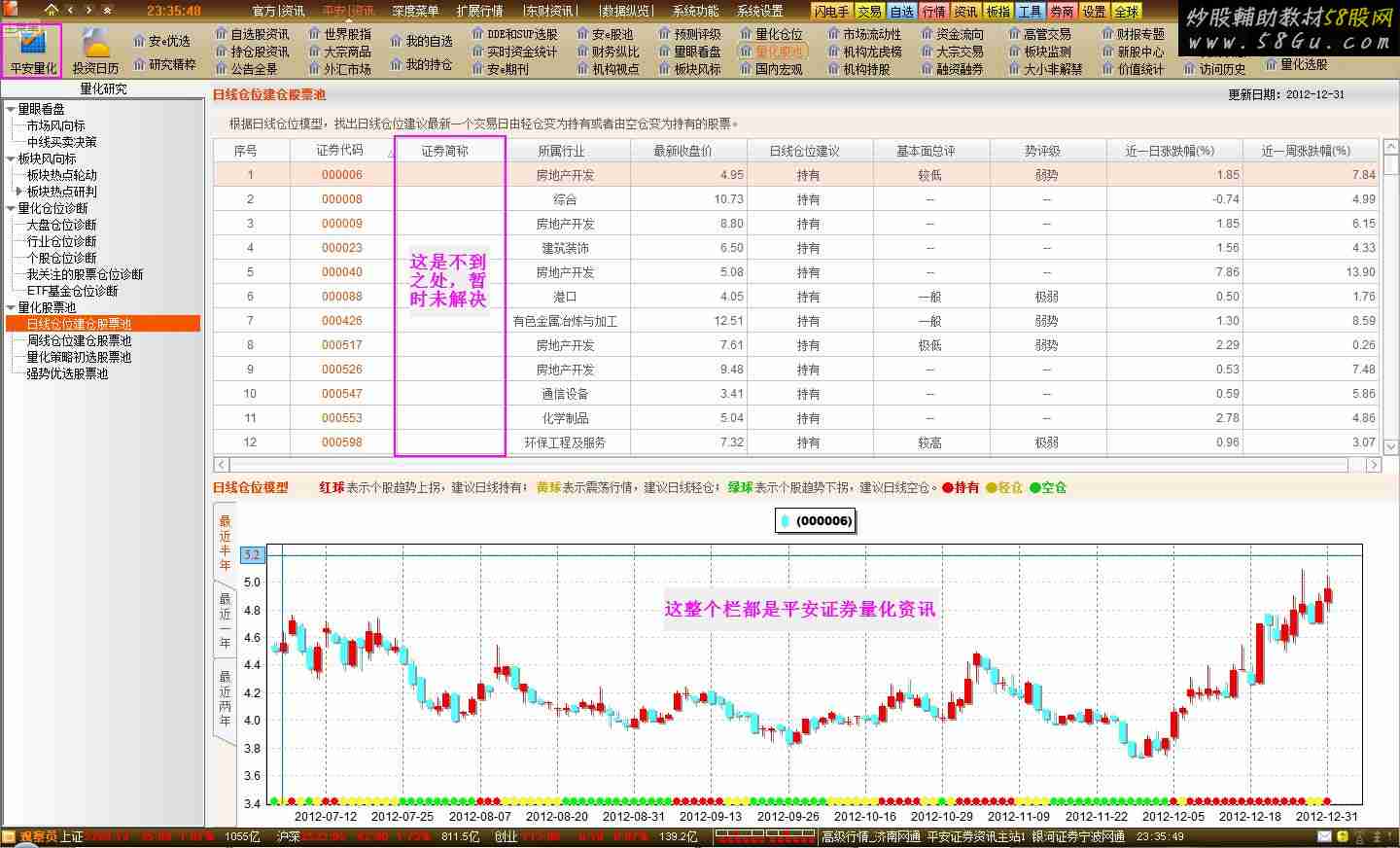
Task: Open 财务纵比 toolbar item
Action: 608,52
